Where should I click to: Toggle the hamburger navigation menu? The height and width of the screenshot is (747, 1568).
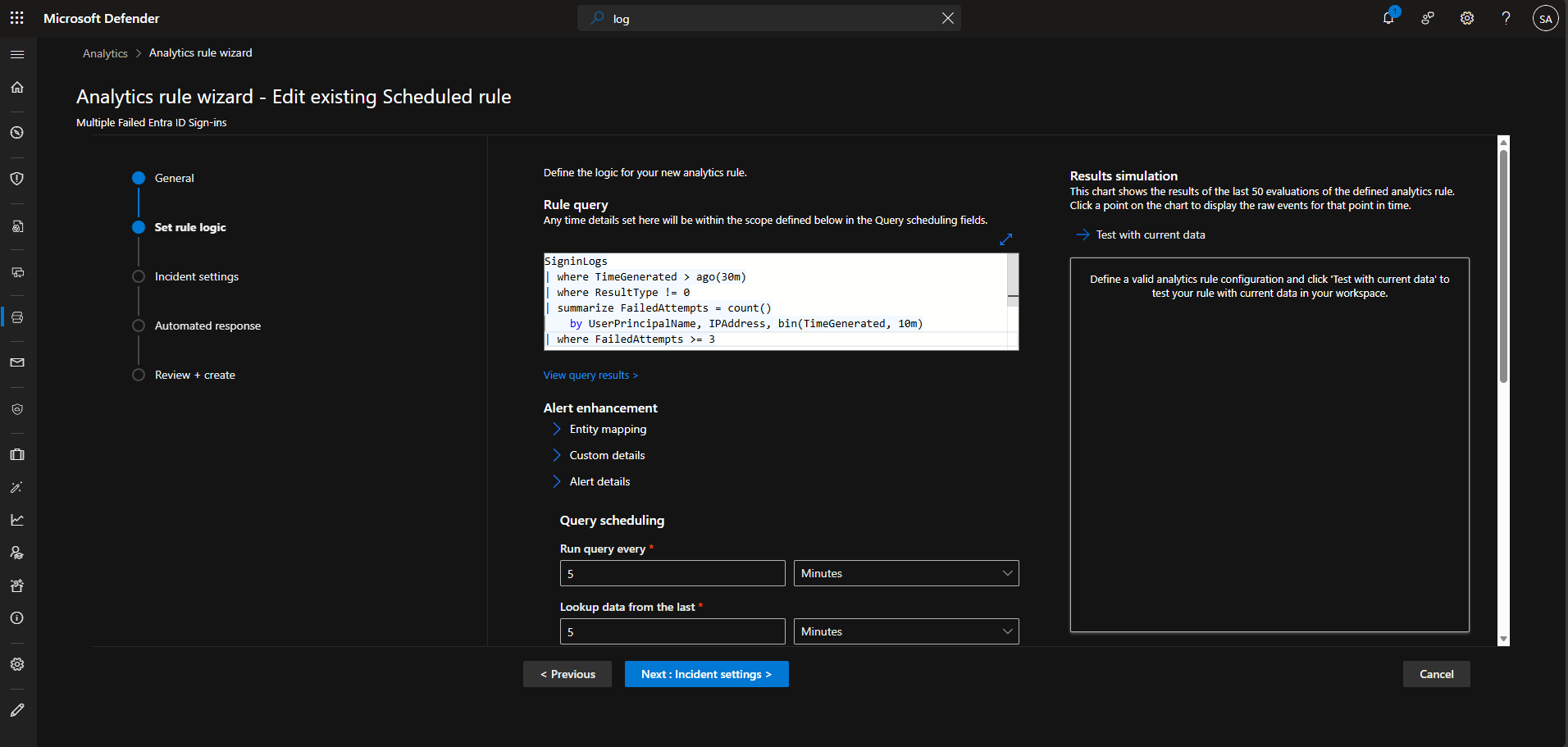coord(17,55)
